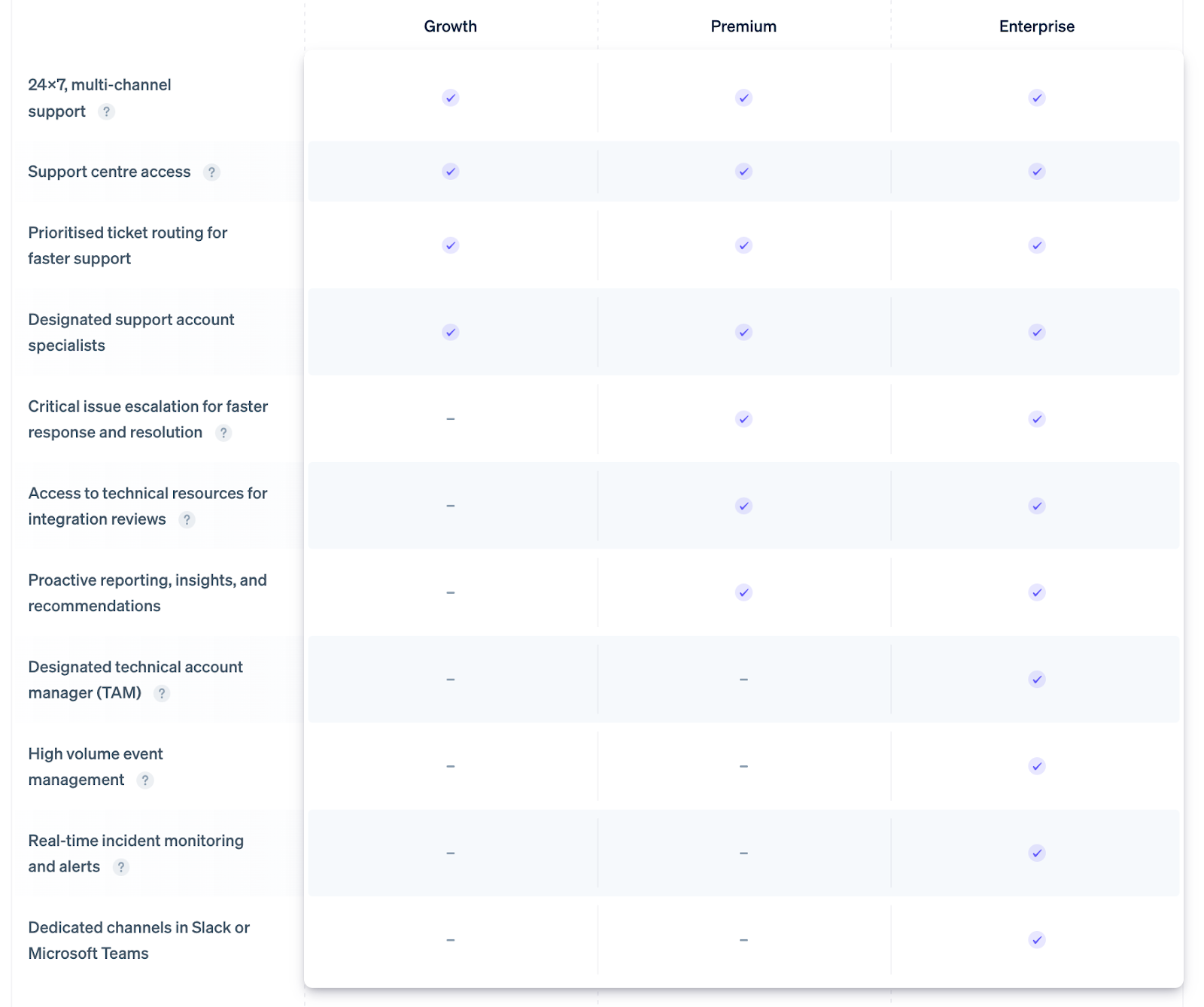Viewport: 1204px width, 1007px height.
Task: Select the Enterprise plan column header
Action: pos(1037,26)
